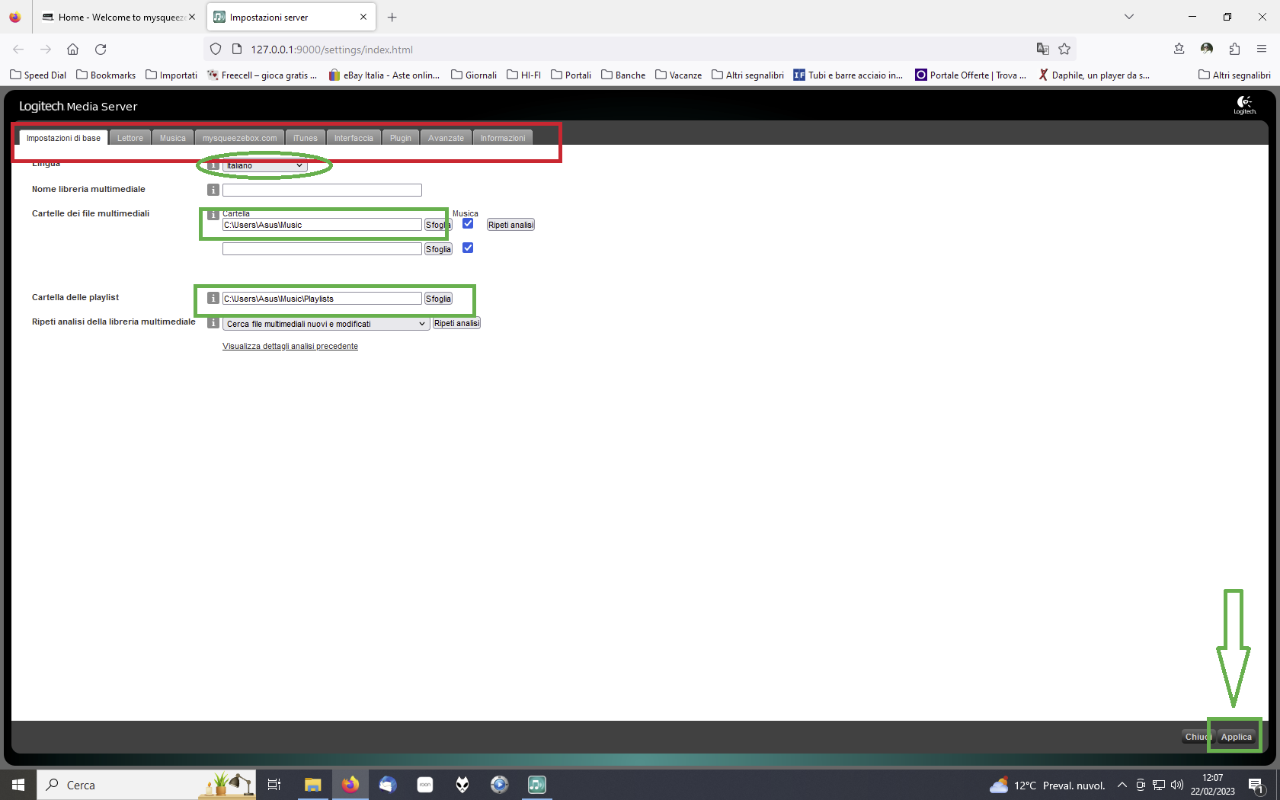The width and height of the screenshot is (1280, 800).
Task: Open the 'eBay Italia - Aste online' bookmark
Action: point(383,75)
